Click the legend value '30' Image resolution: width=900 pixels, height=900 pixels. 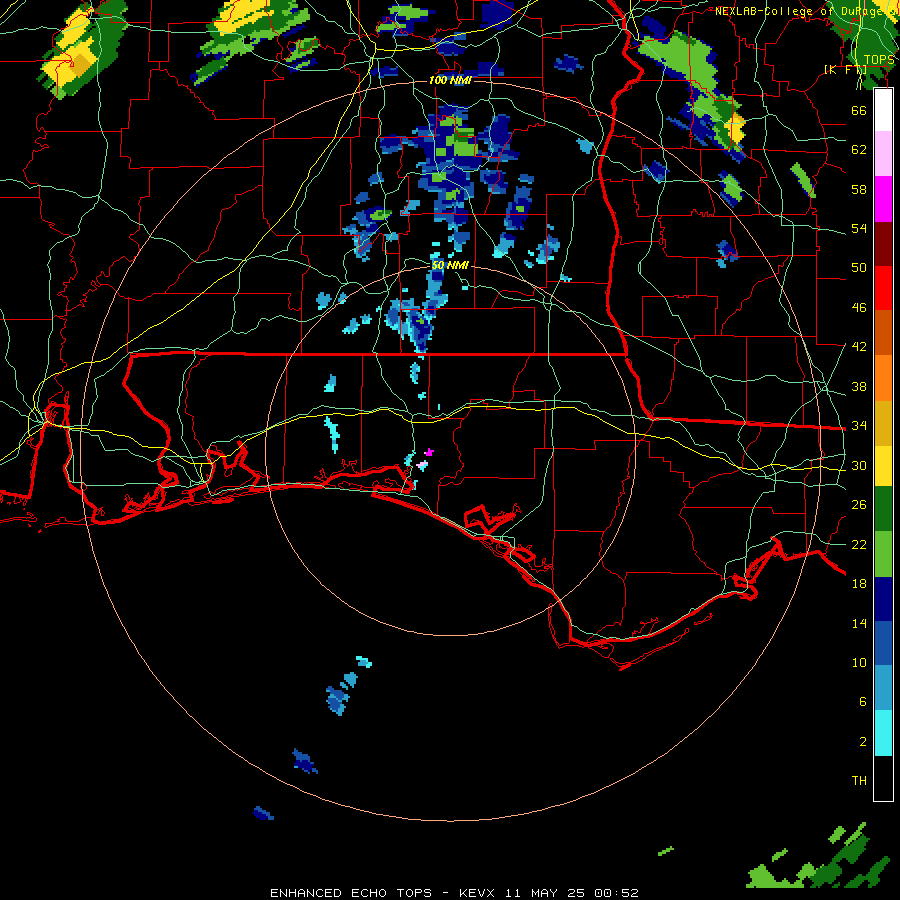[x=859, y=465]
